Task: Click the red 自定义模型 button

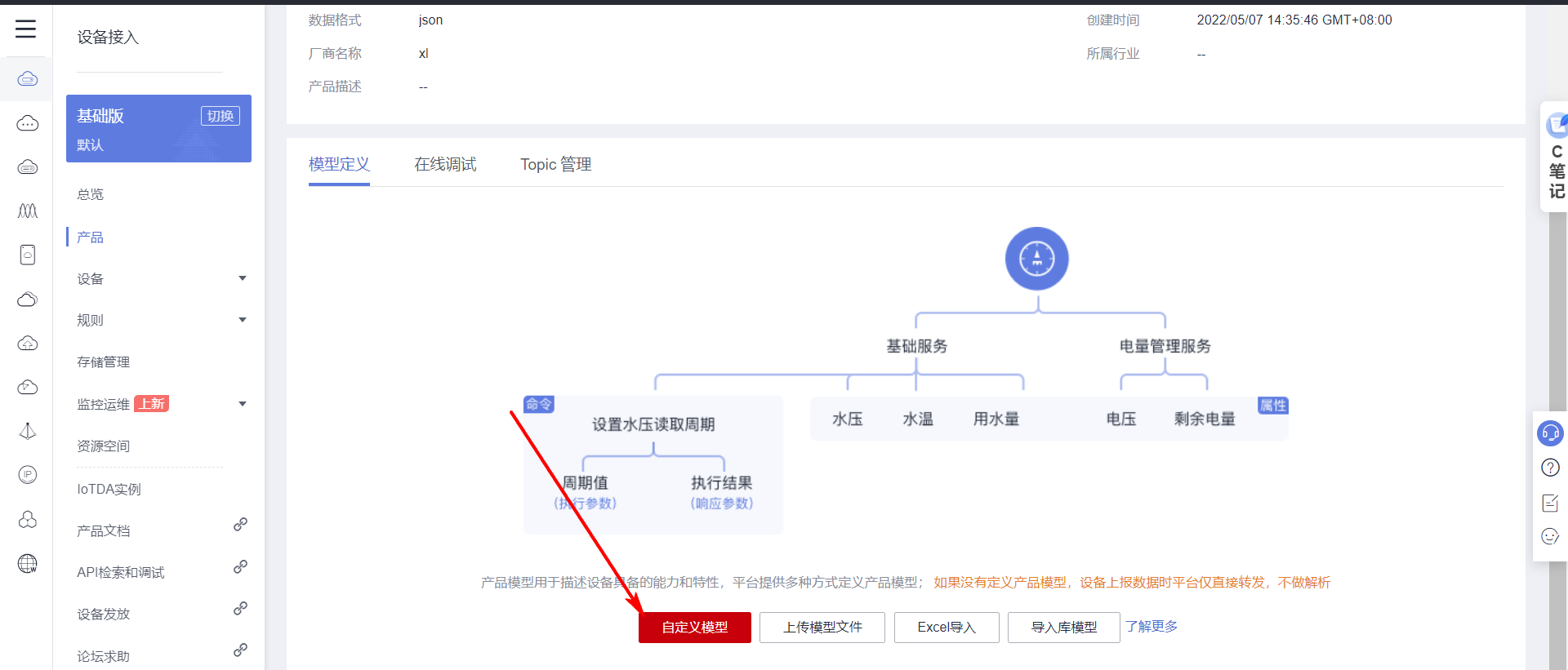Action: [x=695, y=628]
